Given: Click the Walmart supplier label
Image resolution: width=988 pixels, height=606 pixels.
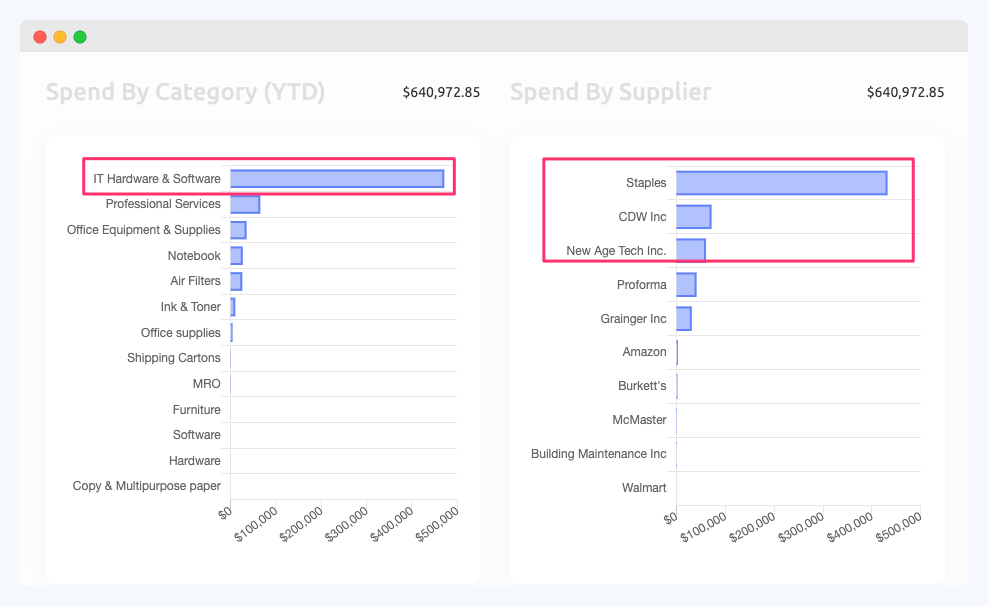Looking at the screenshot, I should click(x=644, y=487).
